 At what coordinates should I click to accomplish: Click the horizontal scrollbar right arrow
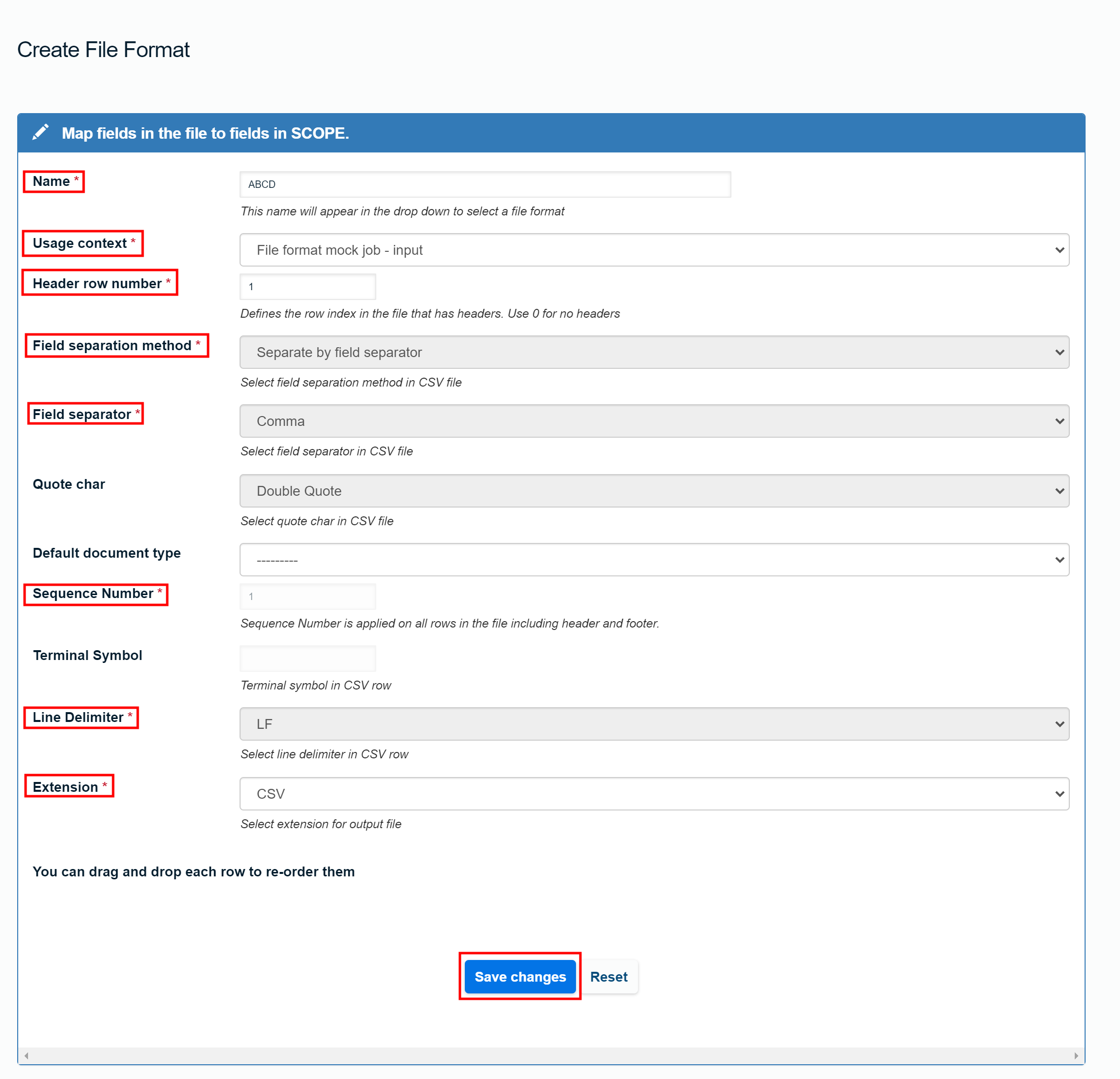(1076, 1055)
